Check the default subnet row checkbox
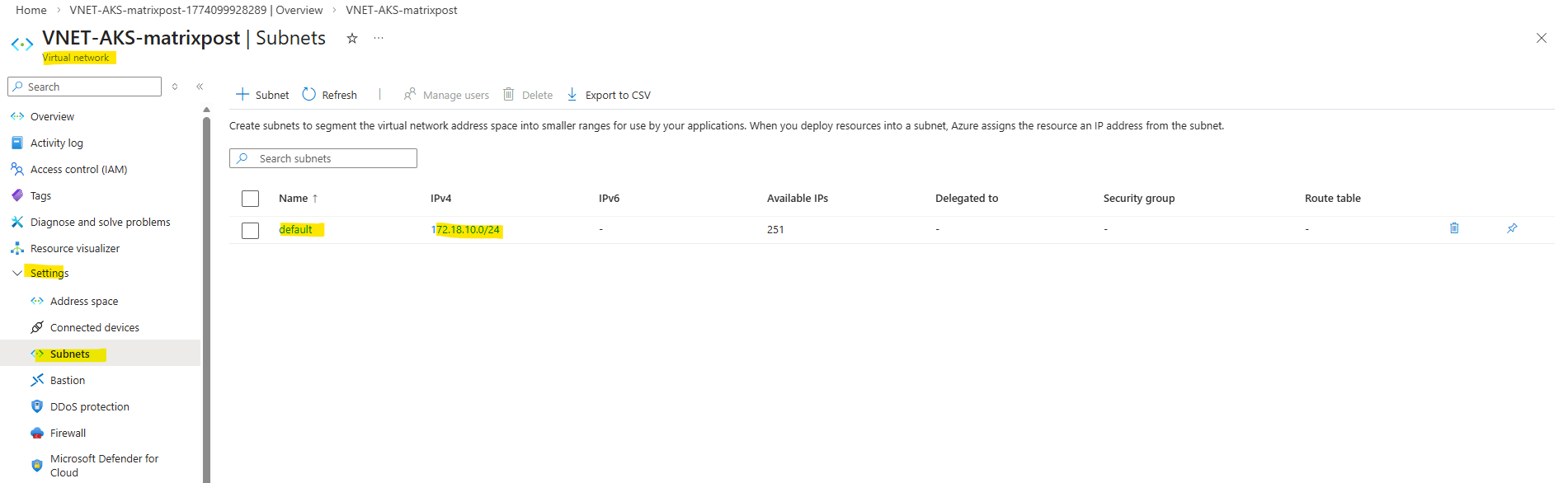The height and width of the screenshot is (483, 1568). tap(251, 230)
